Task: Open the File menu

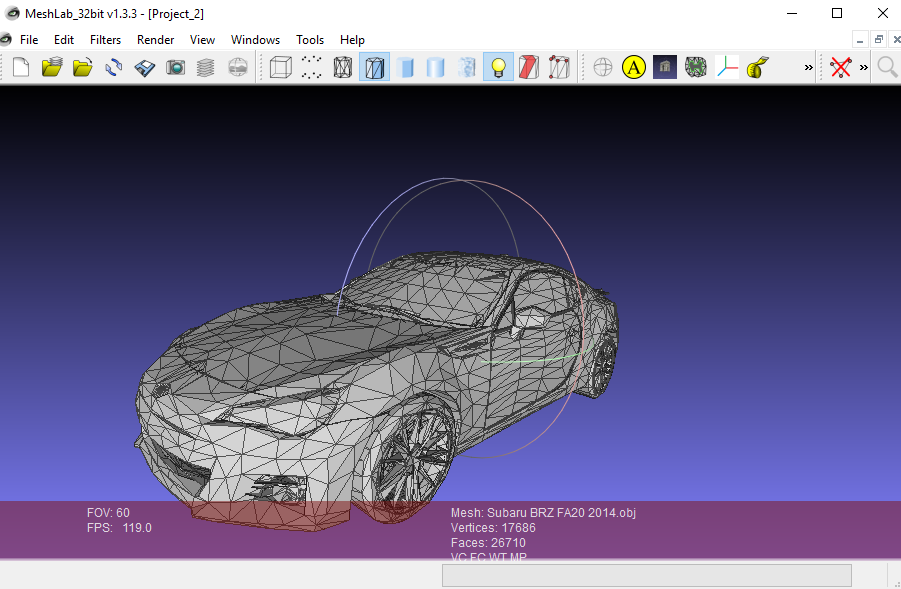Action: point(29,40)
